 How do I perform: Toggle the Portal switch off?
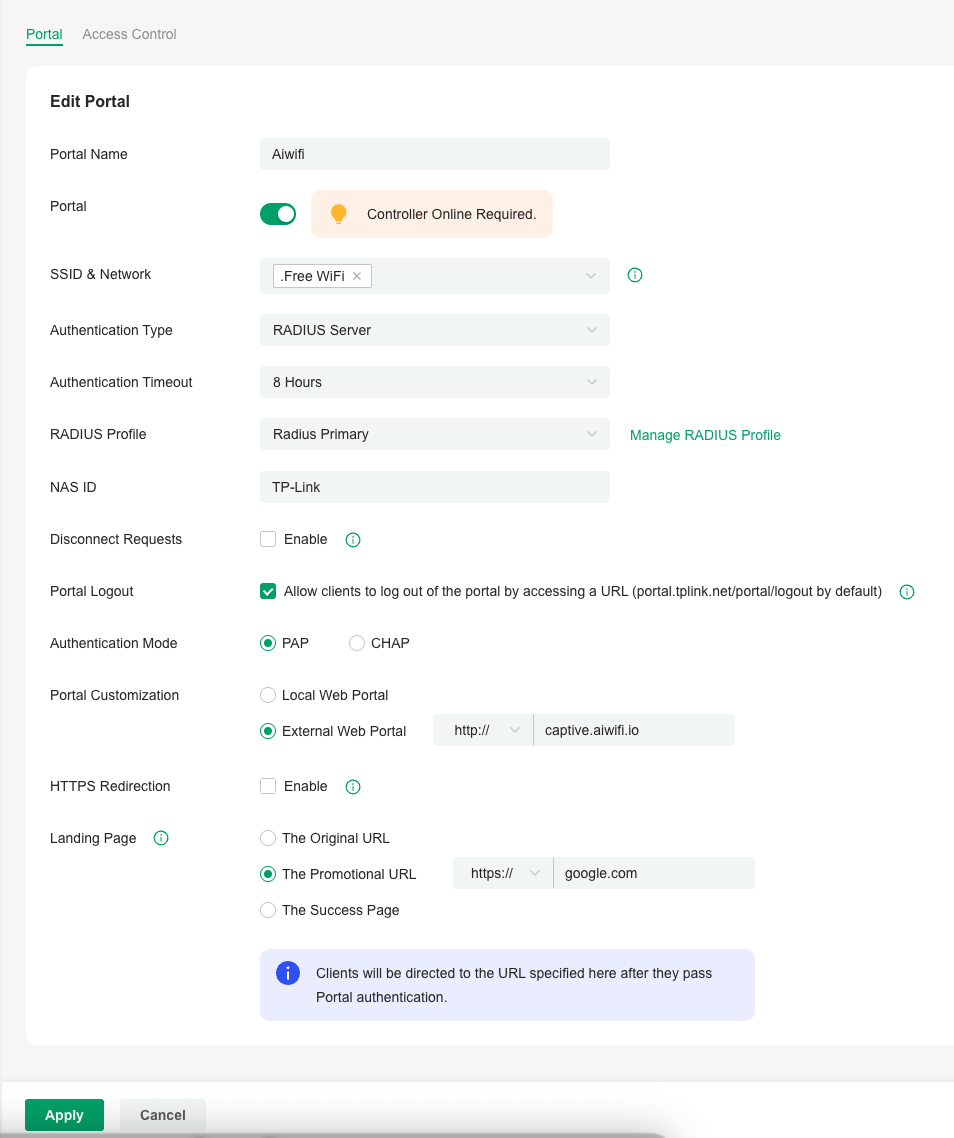[278, 214]
